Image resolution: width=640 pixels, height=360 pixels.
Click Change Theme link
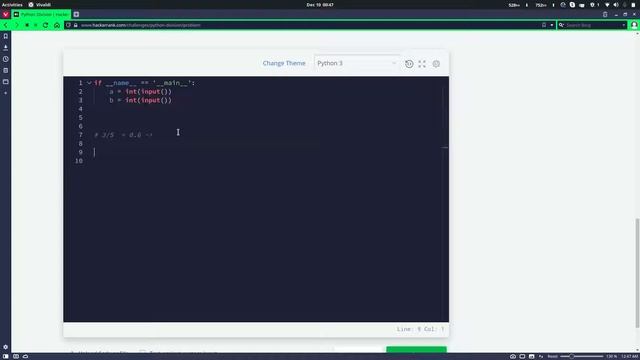point(284,63)
